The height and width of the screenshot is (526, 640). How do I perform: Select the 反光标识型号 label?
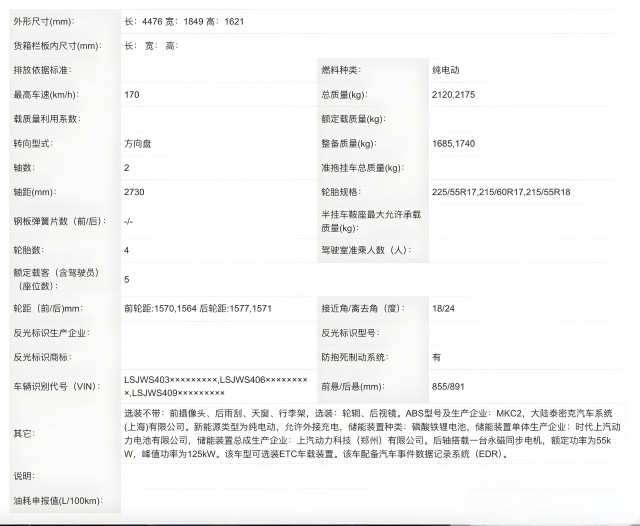tap(350, 333)
